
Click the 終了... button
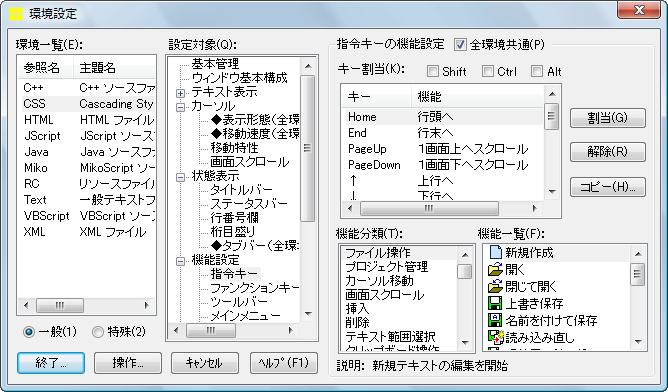[51, 363]
